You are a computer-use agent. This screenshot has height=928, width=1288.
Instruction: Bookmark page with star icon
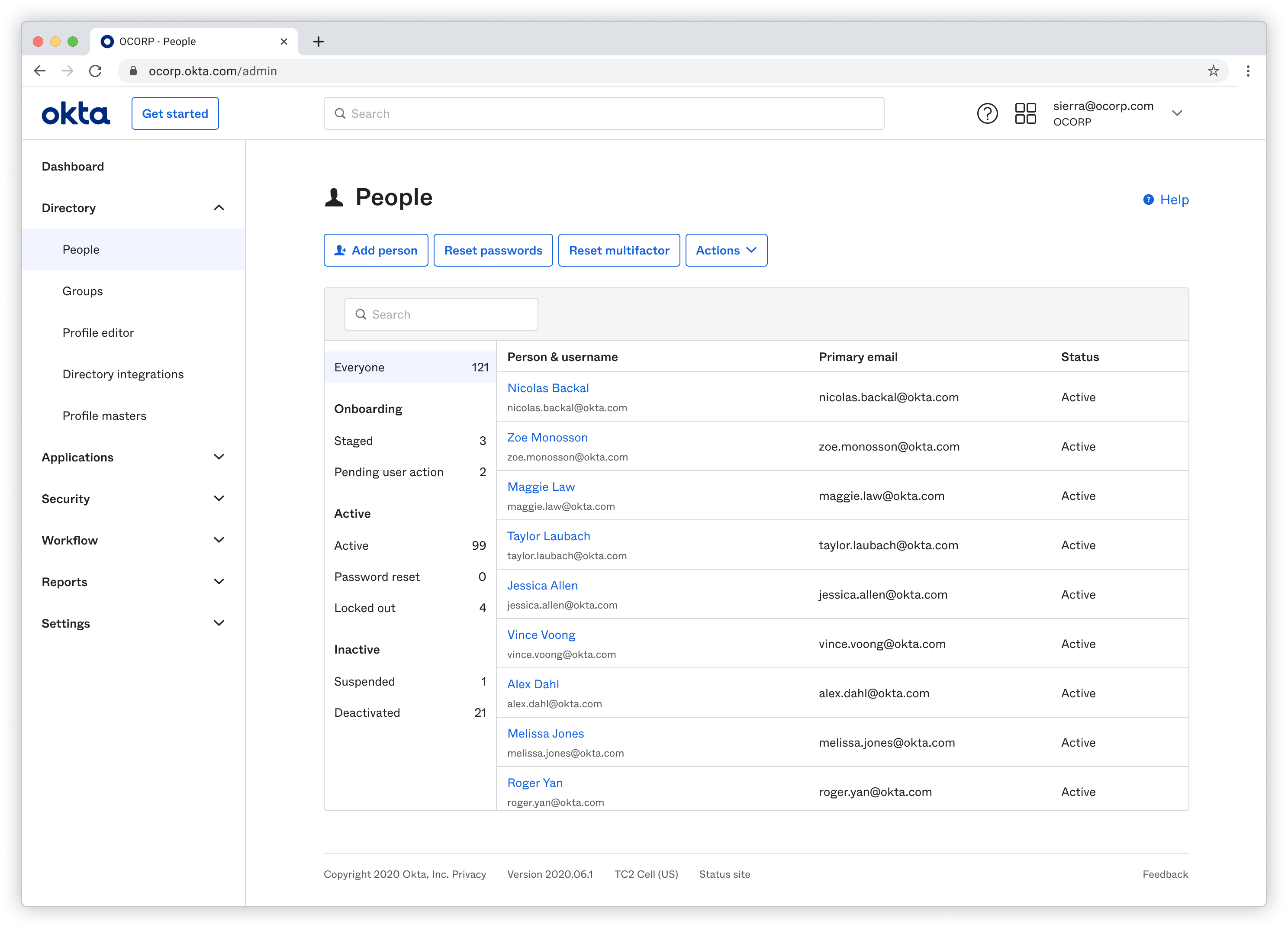click(1213, 71)
